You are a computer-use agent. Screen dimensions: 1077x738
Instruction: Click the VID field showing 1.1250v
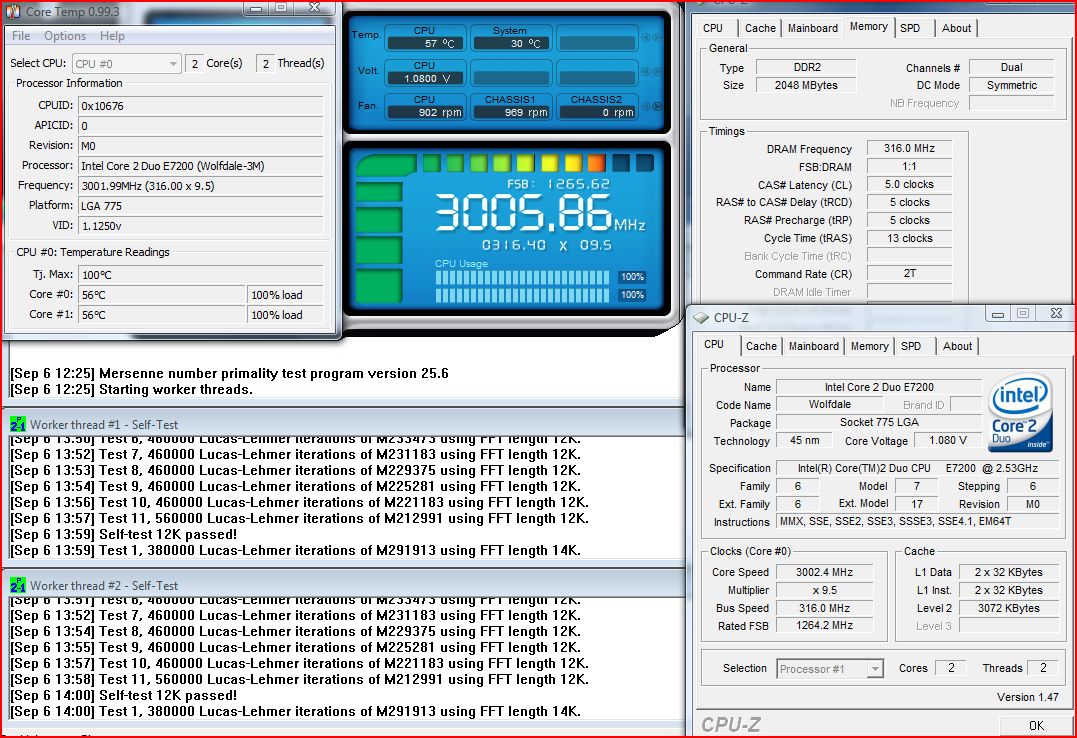click(201, 226)
